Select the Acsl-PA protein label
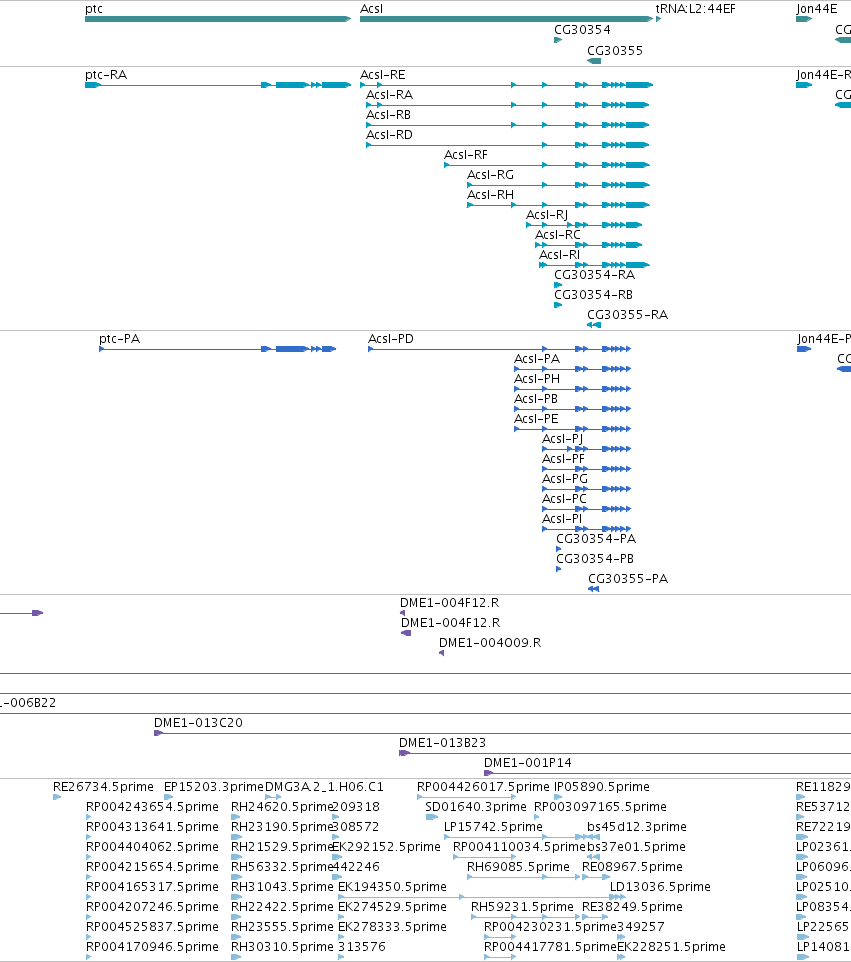Screen dimensions: 851x962 [536, 359]
